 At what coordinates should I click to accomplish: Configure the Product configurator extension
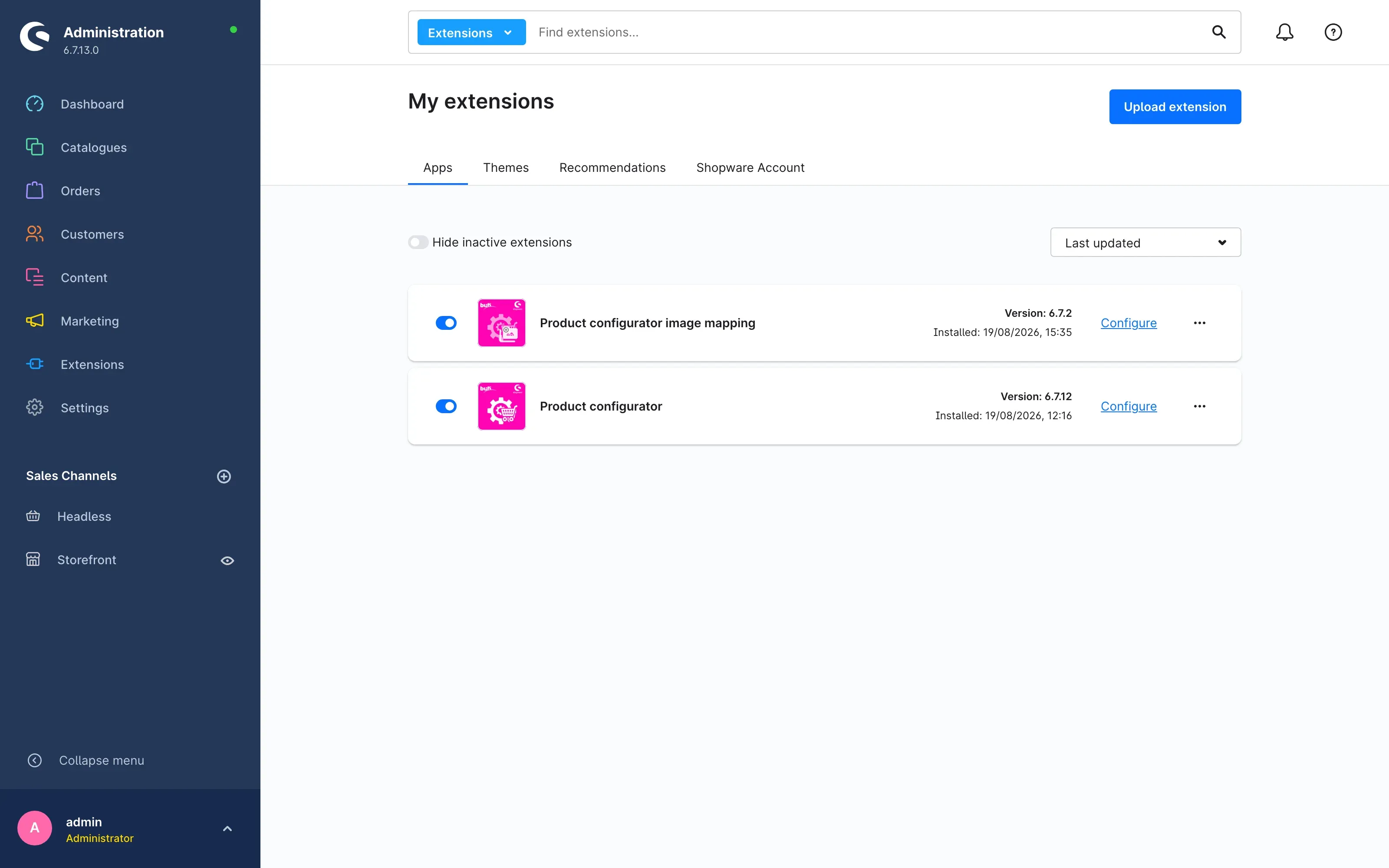tap(1129, 406)
